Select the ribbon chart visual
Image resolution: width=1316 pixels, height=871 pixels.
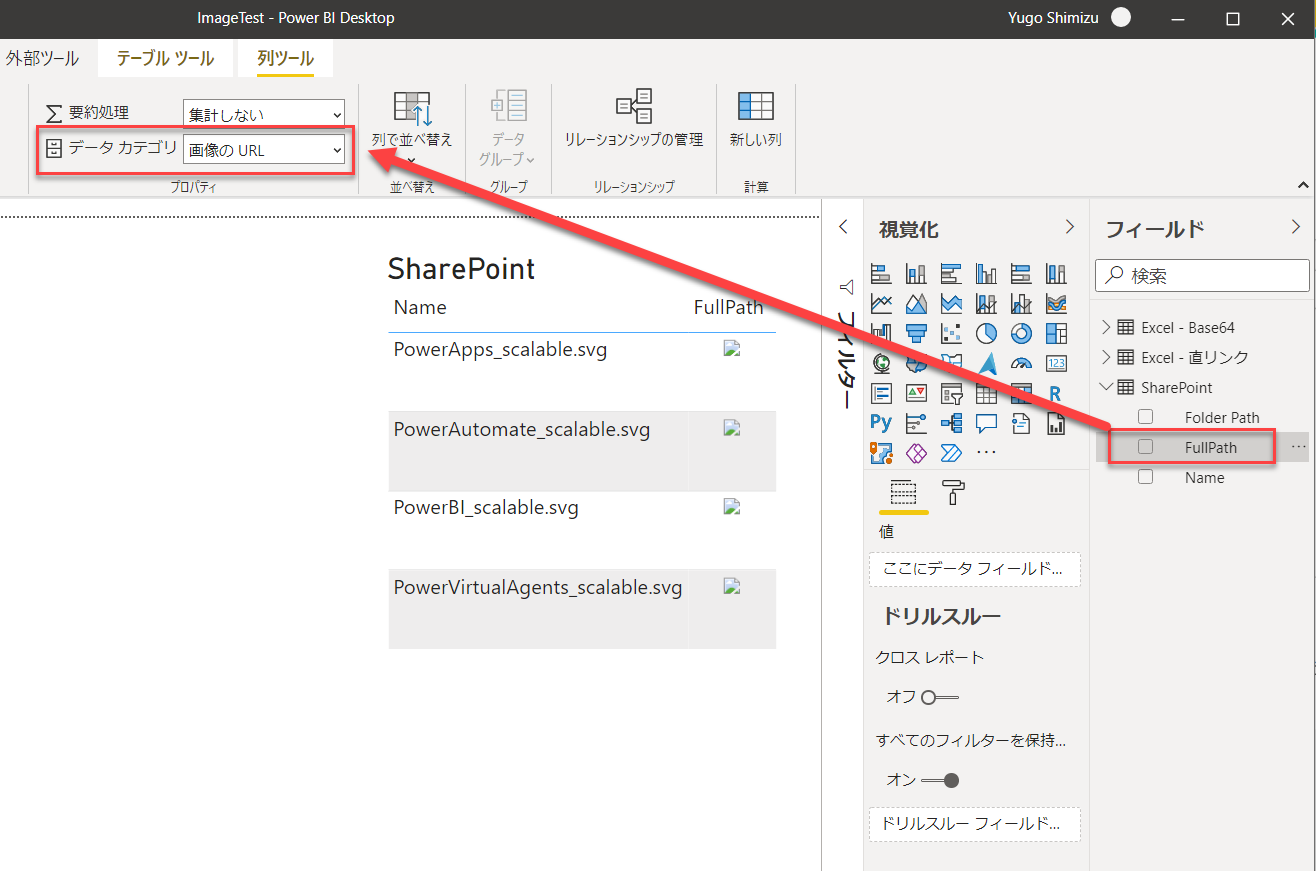(x=1056, y=303)
